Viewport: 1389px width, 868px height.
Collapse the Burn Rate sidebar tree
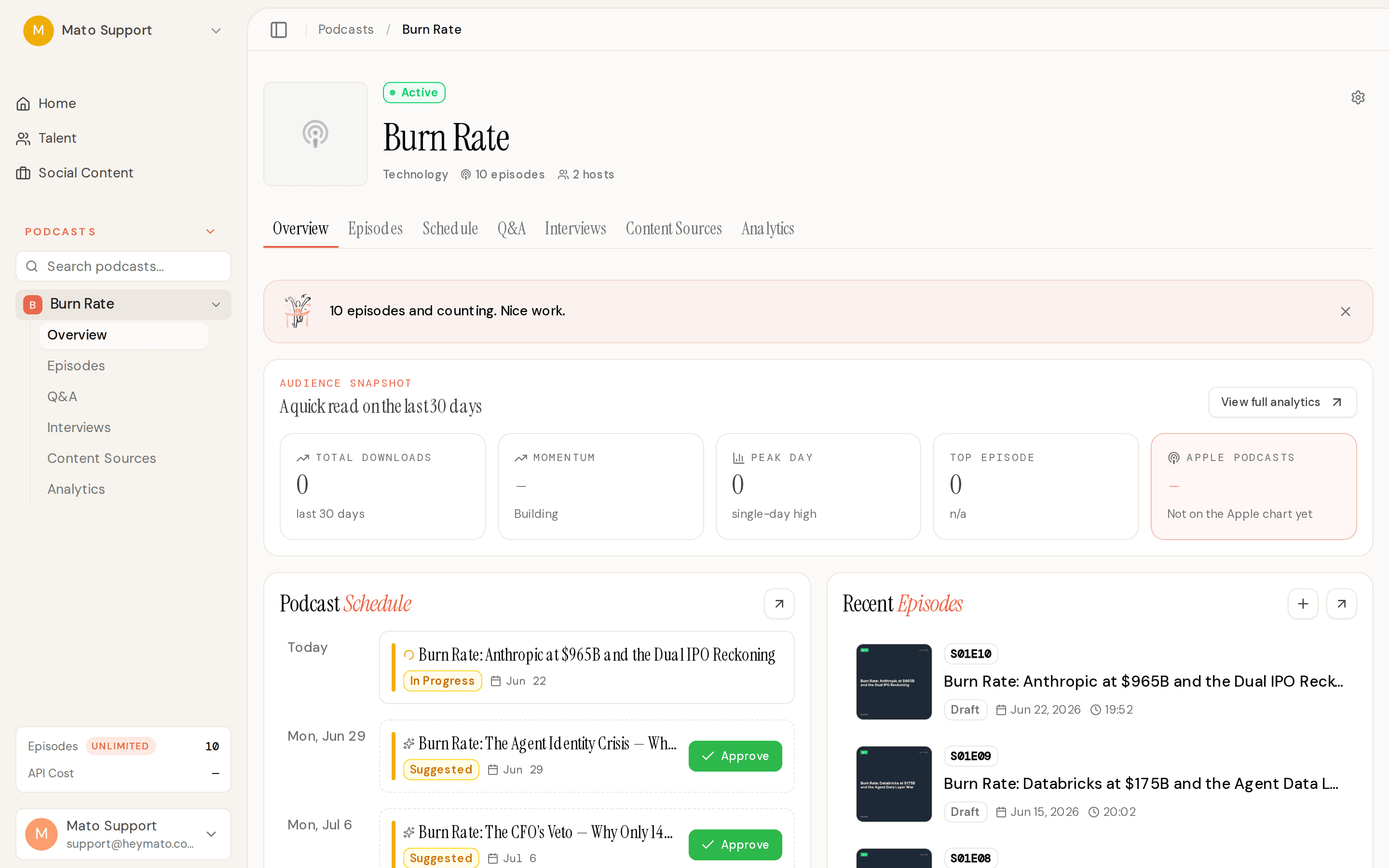216,304
